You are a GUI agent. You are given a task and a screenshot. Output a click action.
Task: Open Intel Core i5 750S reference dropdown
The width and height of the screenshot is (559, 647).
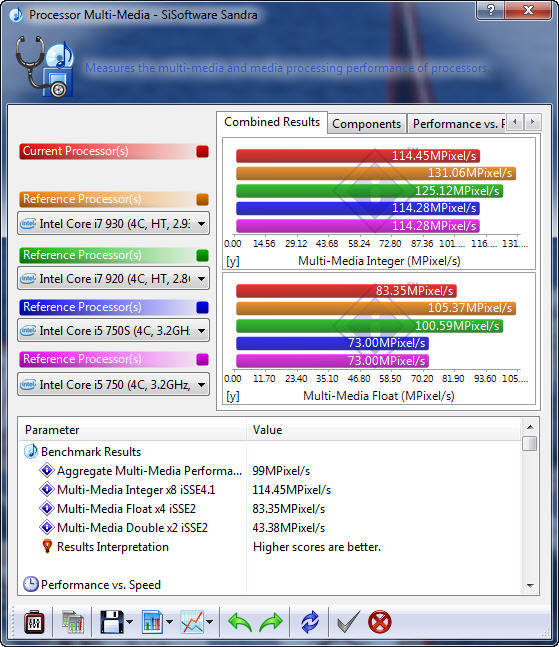pos(113,331)
